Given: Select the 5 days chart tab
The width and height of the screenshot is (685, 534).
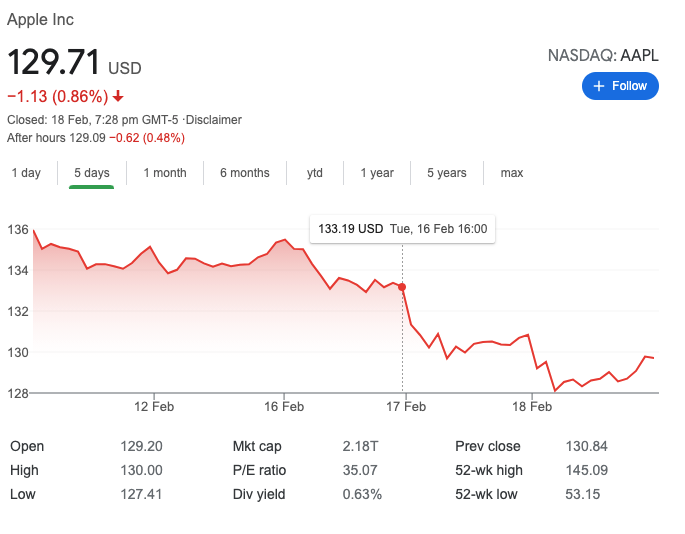Looking at the screenshot, I should (x=91, y=173).
